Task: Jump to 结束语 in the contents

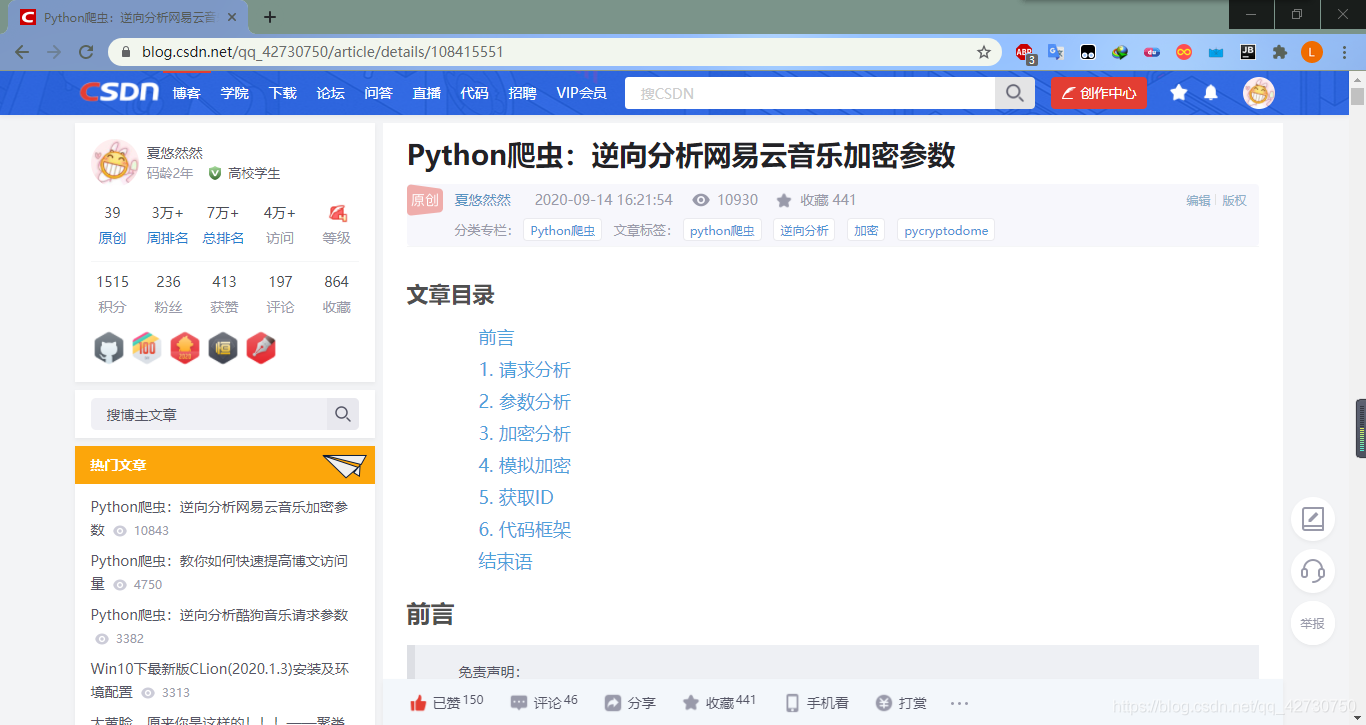Action: click(506, 562)
